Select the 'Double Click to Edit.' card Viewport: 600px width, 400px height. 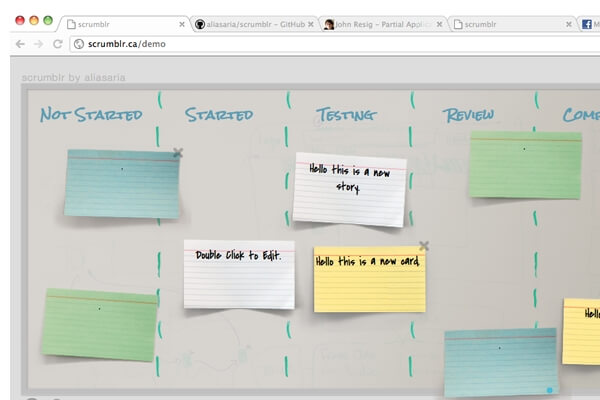239,275
